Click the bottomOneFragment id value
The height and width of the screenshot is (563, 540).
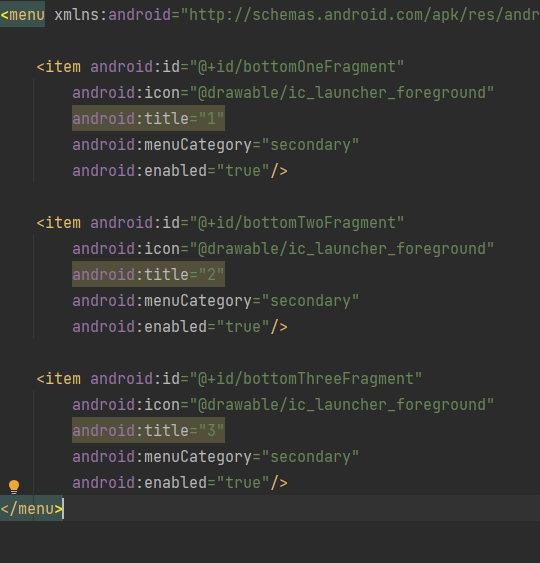coord(297,67)
